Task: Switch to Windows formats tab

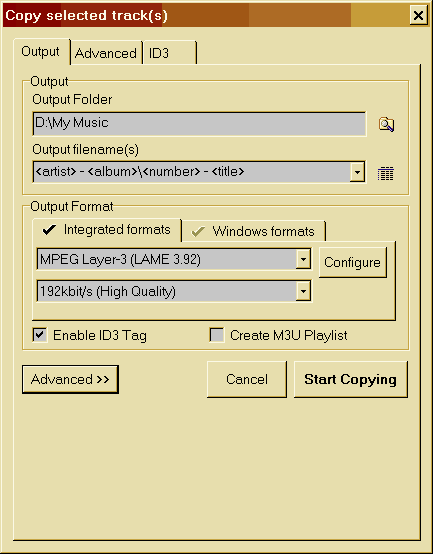Action: (254, 231)
